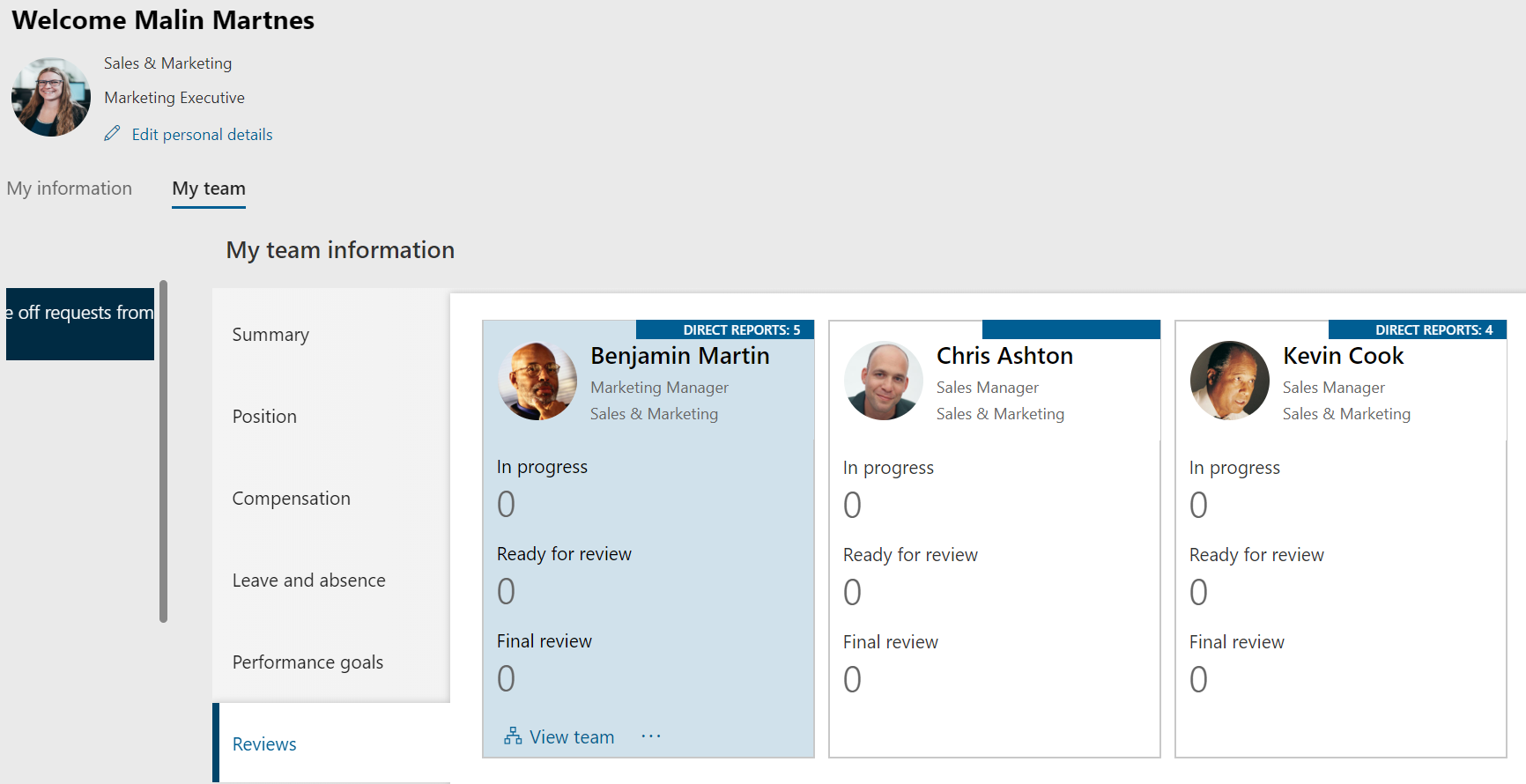Open the time off requests tile
The width and height of the screenshot is (1526, 784).
pyautogui.click(x=80, y=323)
